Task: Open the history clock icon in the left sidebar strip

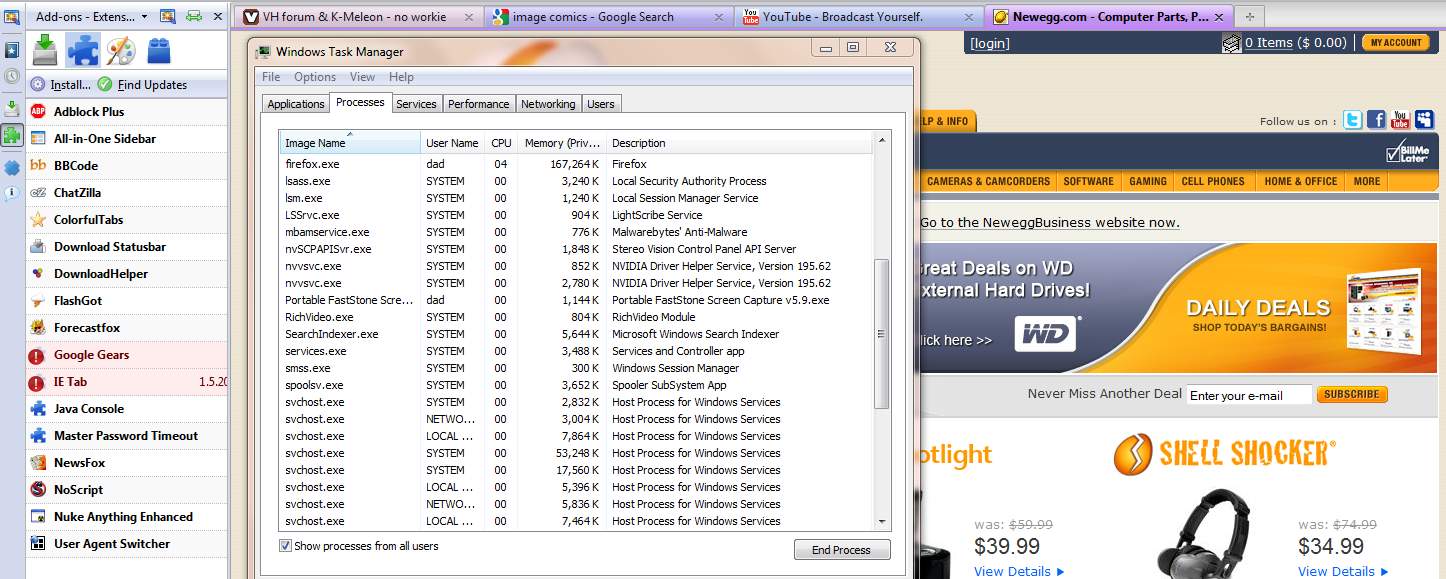Action: [11, 76]
